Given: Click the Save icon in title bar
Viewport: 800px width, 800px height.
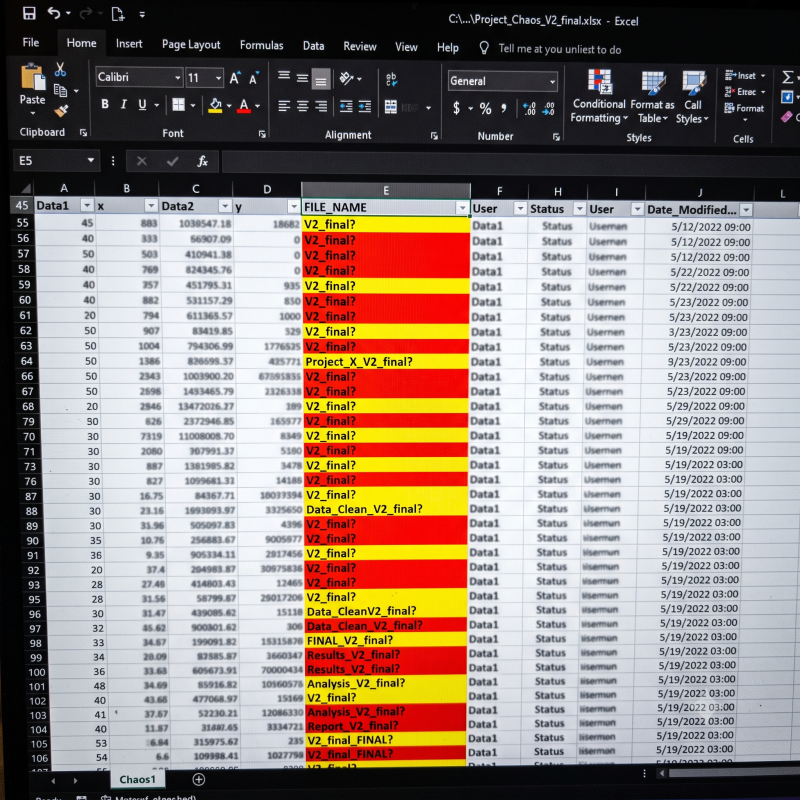Looking at the screenshot, I should point(29,13).
